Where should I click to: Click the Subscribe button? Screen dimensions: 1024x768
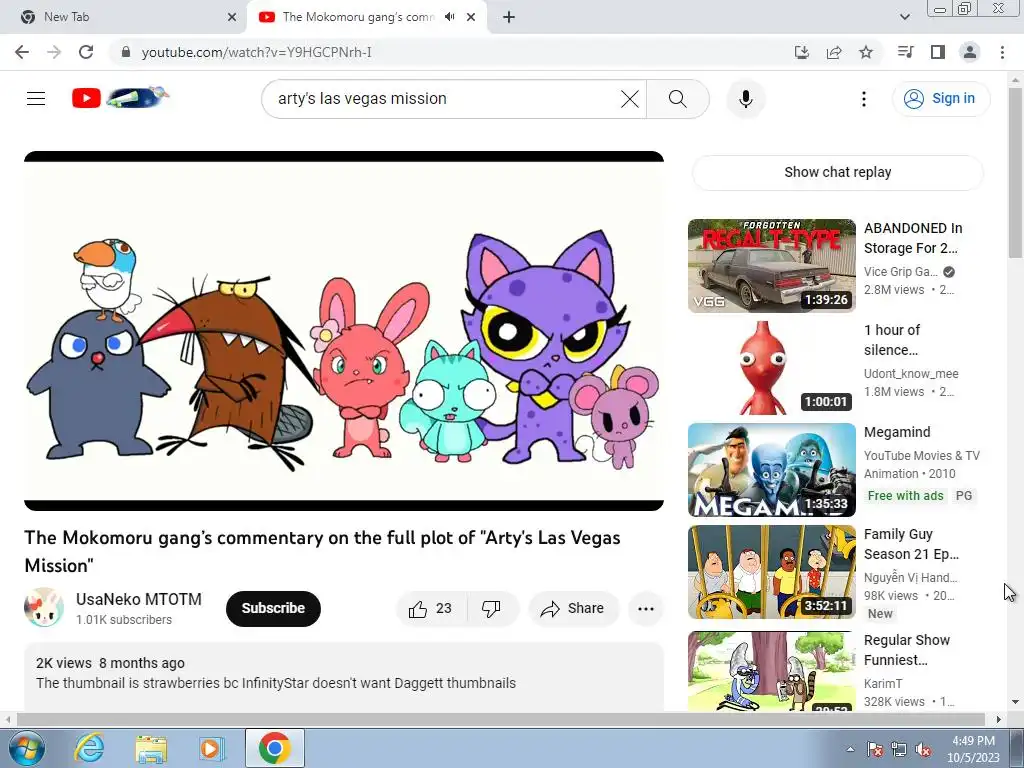pos(273,609)
